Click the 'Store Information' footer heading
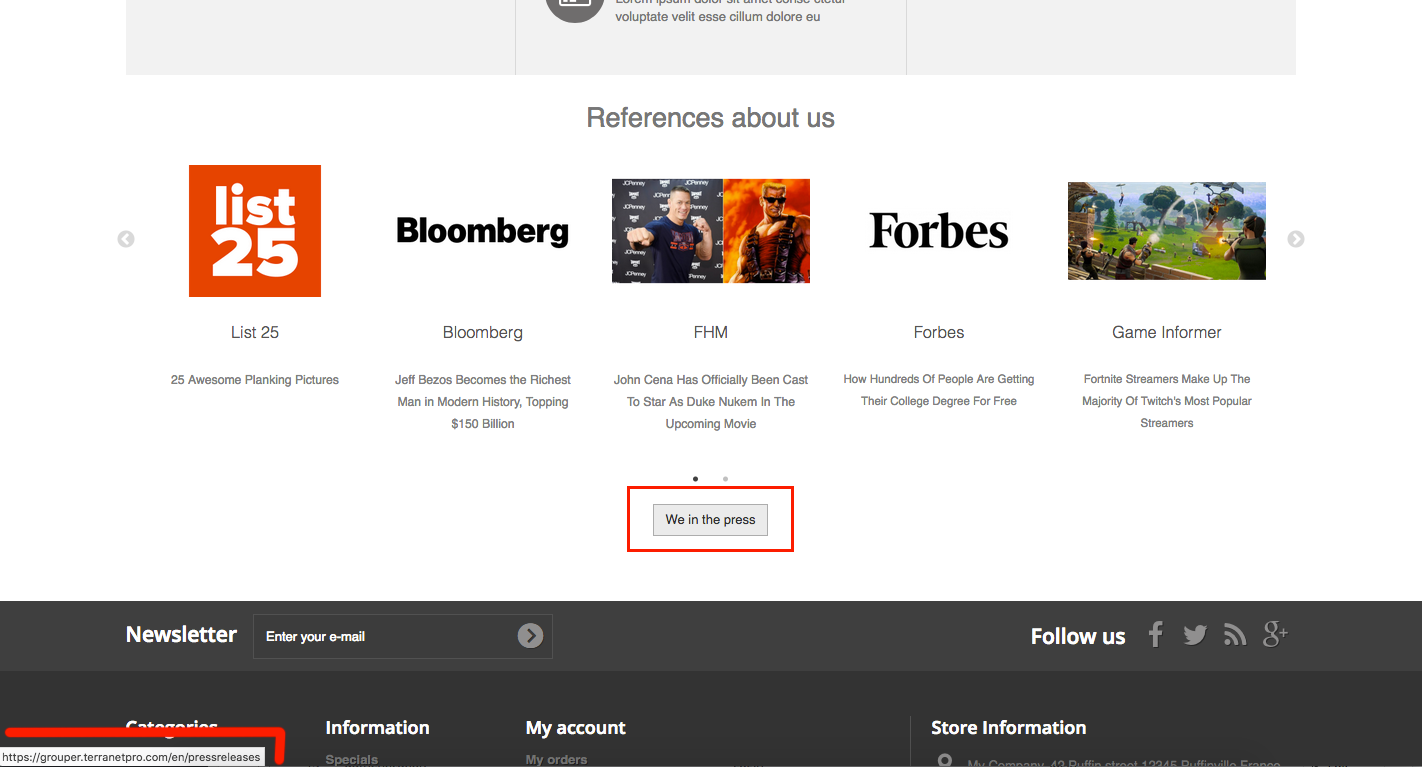 coord(1008,728)
